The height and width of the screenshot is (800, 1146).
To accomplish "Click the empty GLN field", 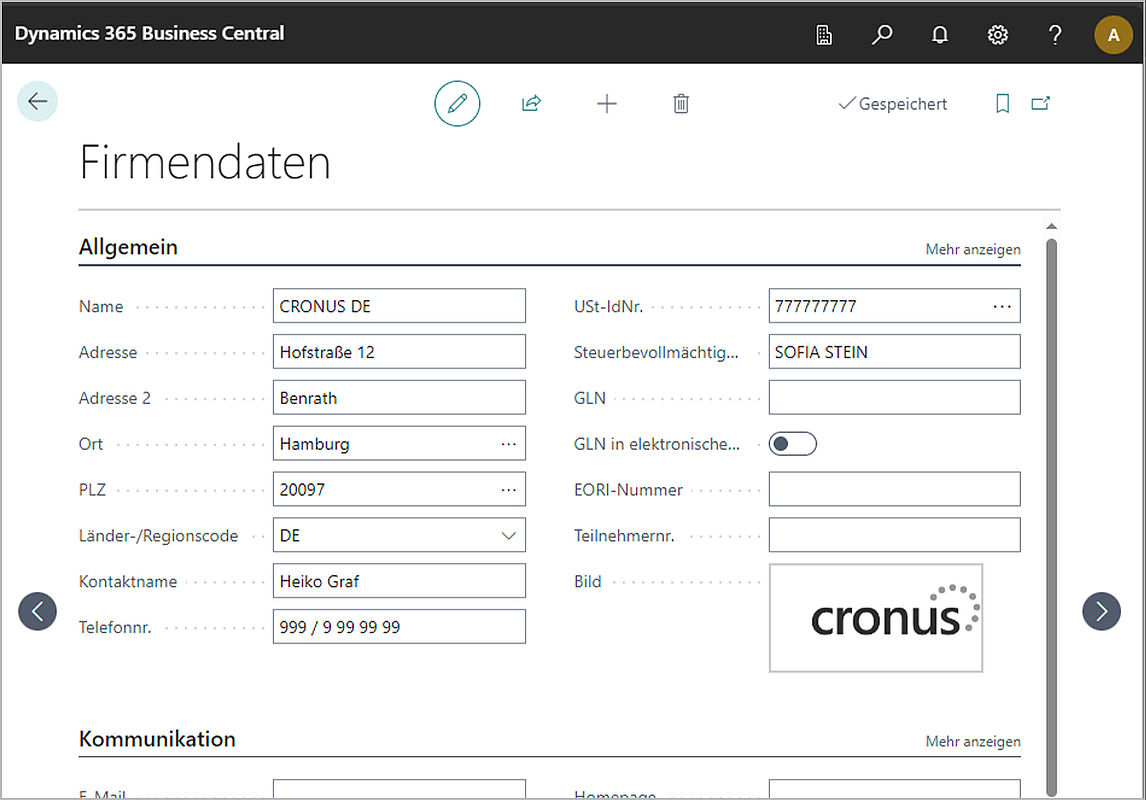I will pos(895,398).
